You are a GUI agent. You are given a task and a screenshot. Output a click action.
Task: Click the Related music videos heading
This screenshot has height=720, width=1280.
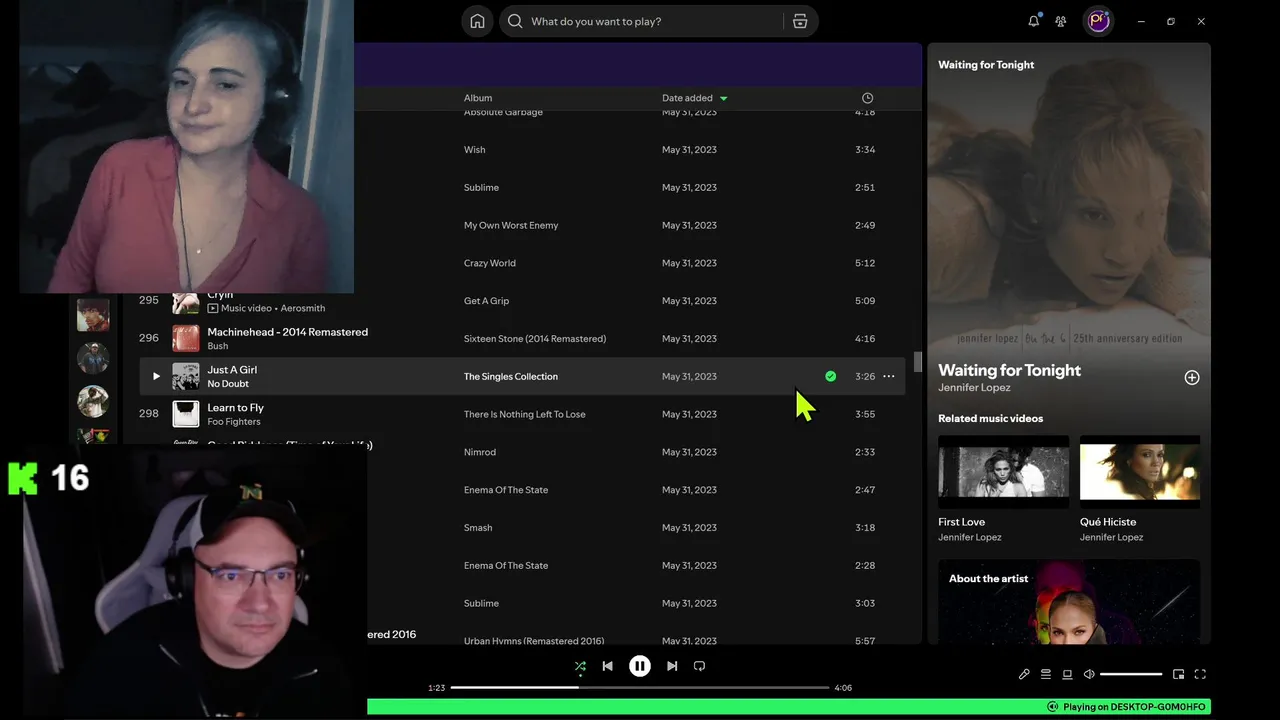click(990, 418)
